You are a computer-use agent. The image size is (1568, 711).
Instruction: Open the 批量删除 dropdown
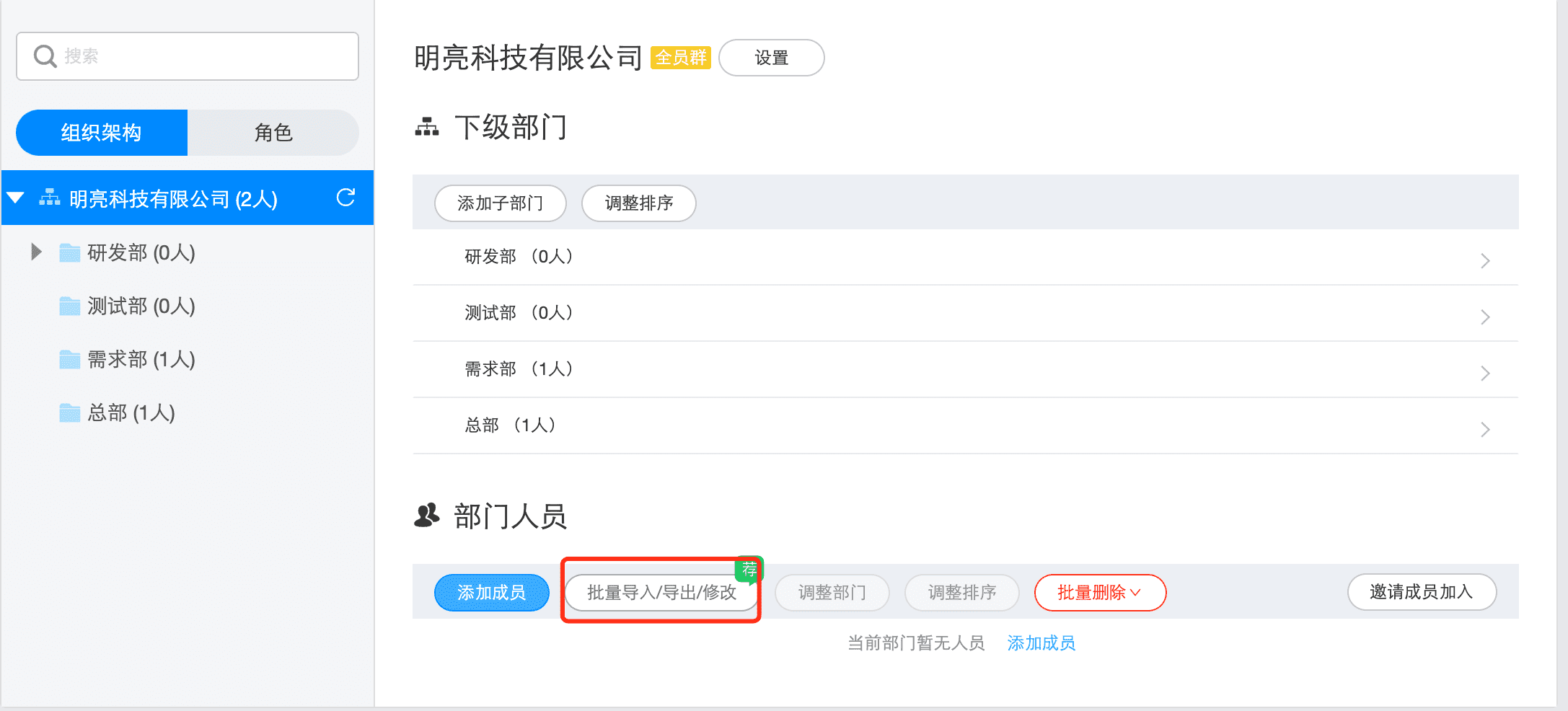[x=1099, y=593]
